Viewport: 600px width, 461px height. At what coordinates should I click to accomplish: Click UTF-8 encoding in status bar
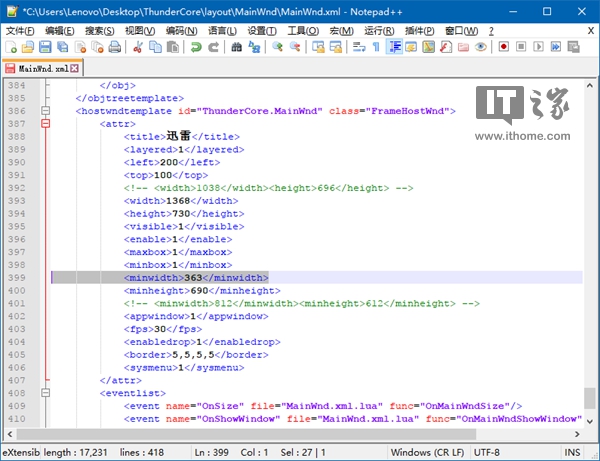(x=487, y=453)
